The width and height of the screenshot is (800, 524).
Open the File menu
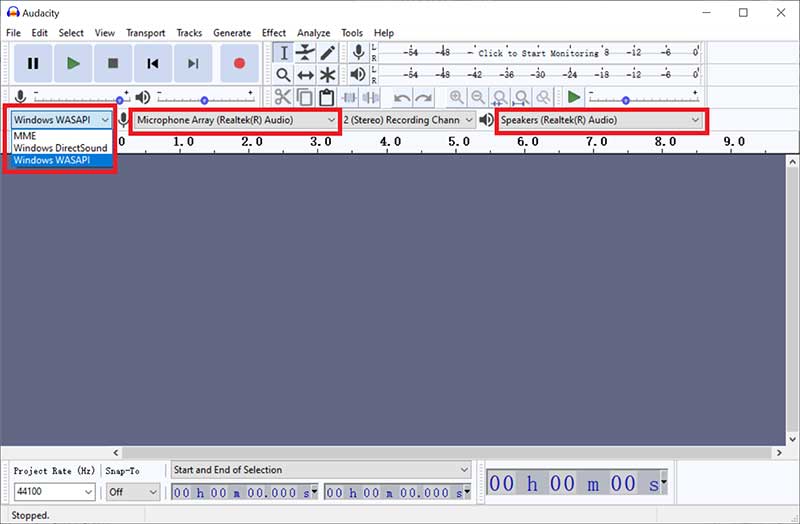click(13, 33)
